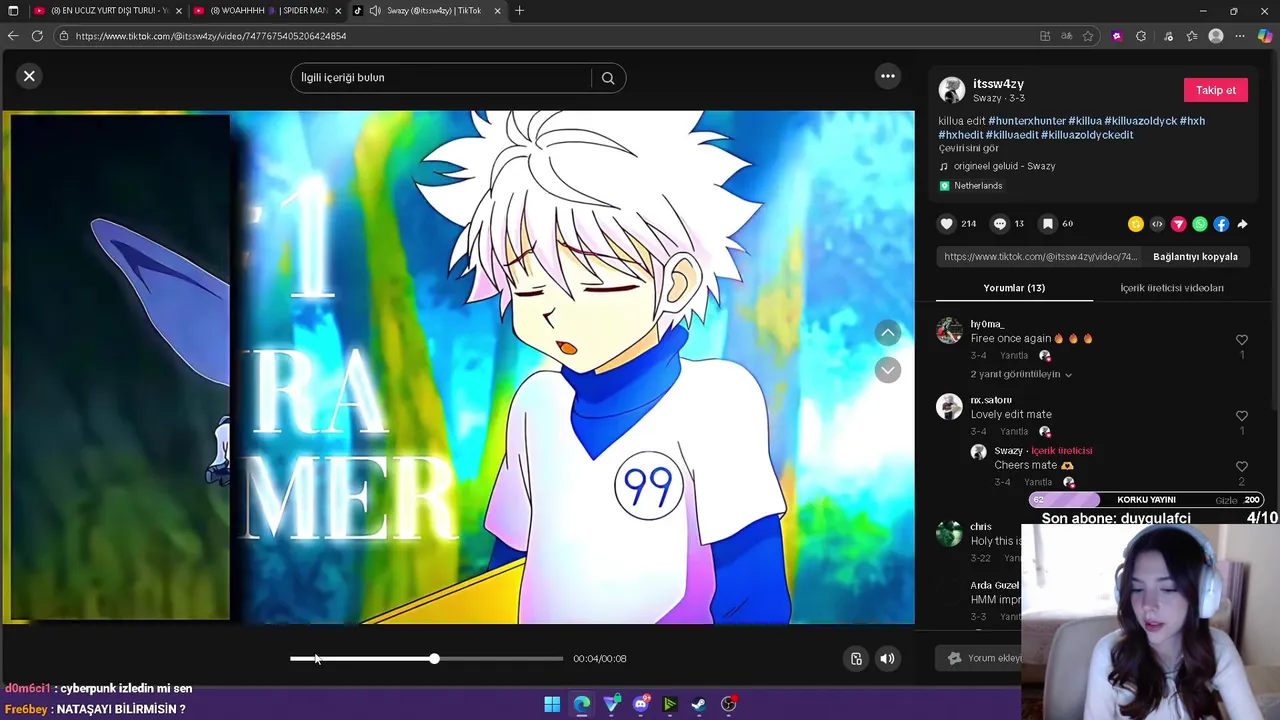Open browser favorites list icon
Image resolution: width=1280 pixels, height=720 pixels.
[x=1192, y=36]
